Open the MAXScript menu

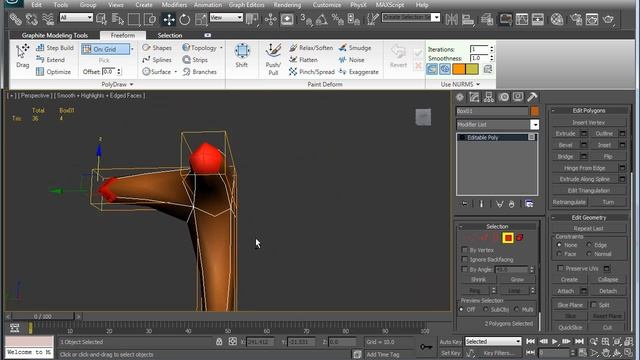pos(390,5)
